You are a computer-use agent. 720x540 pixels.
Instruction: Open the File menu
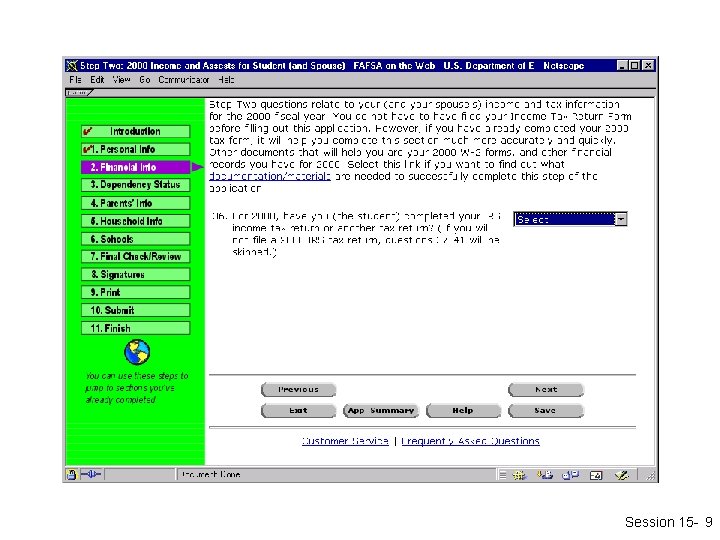[75, 80]
